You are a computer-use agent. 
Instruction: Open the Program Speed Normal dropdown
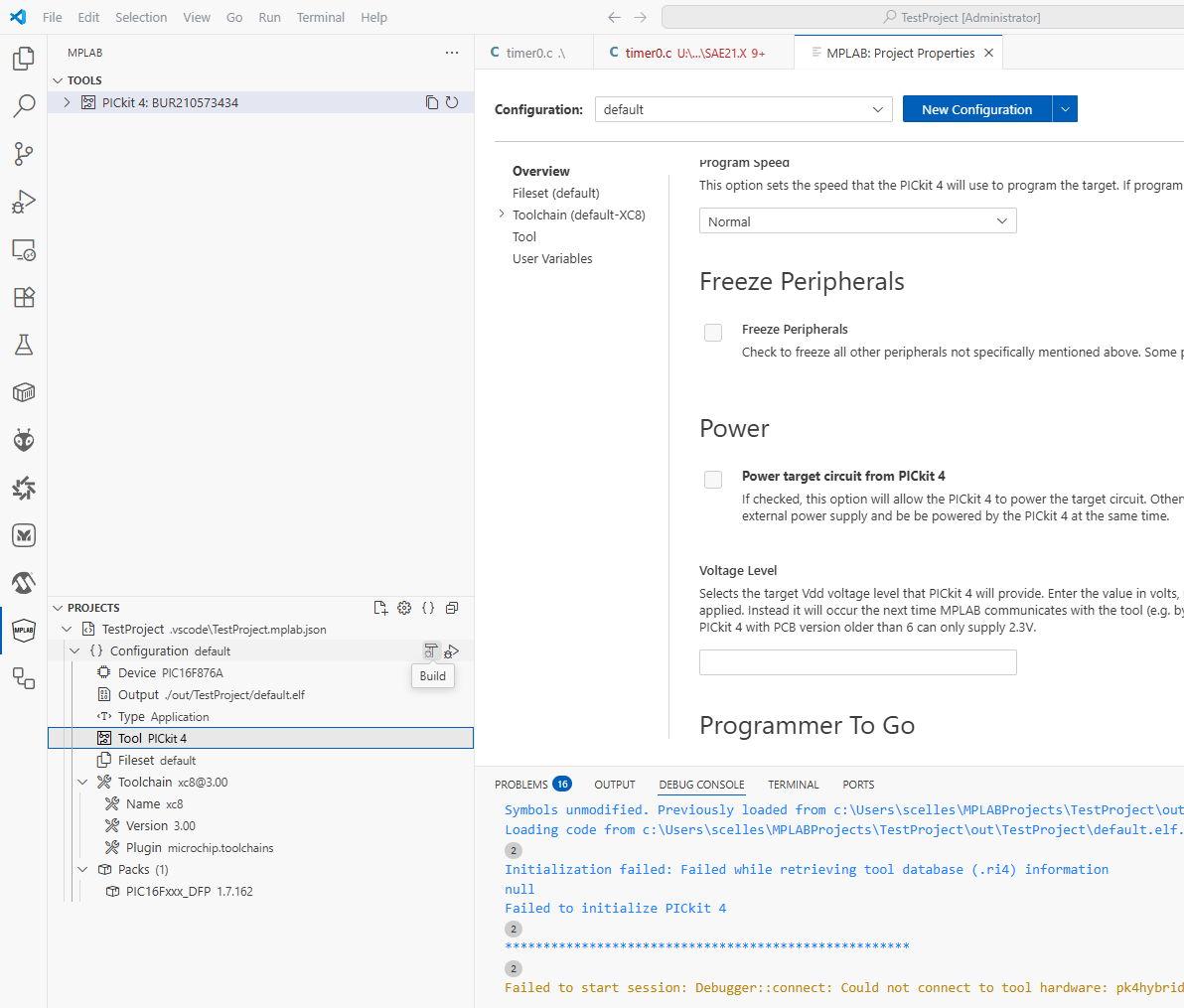point(857,221)
